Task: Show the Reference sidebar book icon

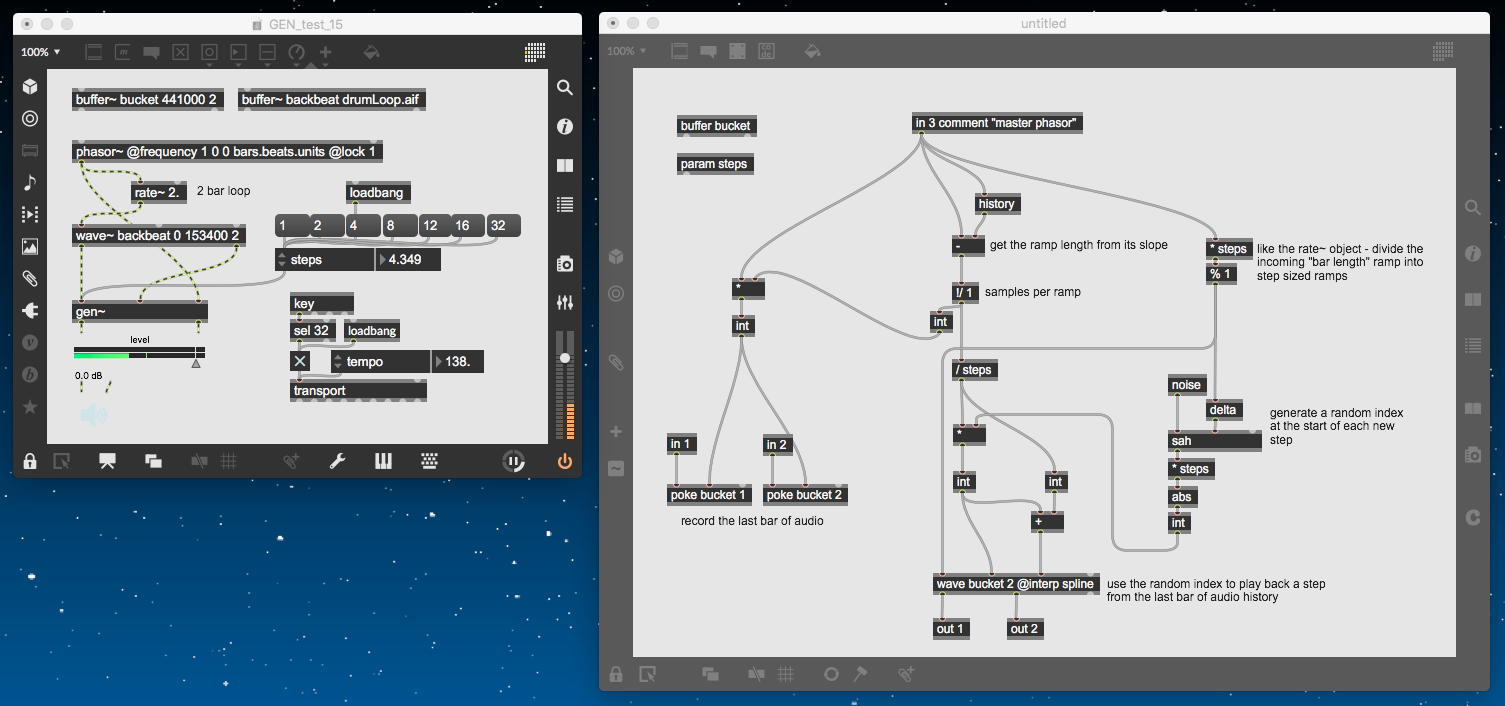Action: (x=565, y=166)
